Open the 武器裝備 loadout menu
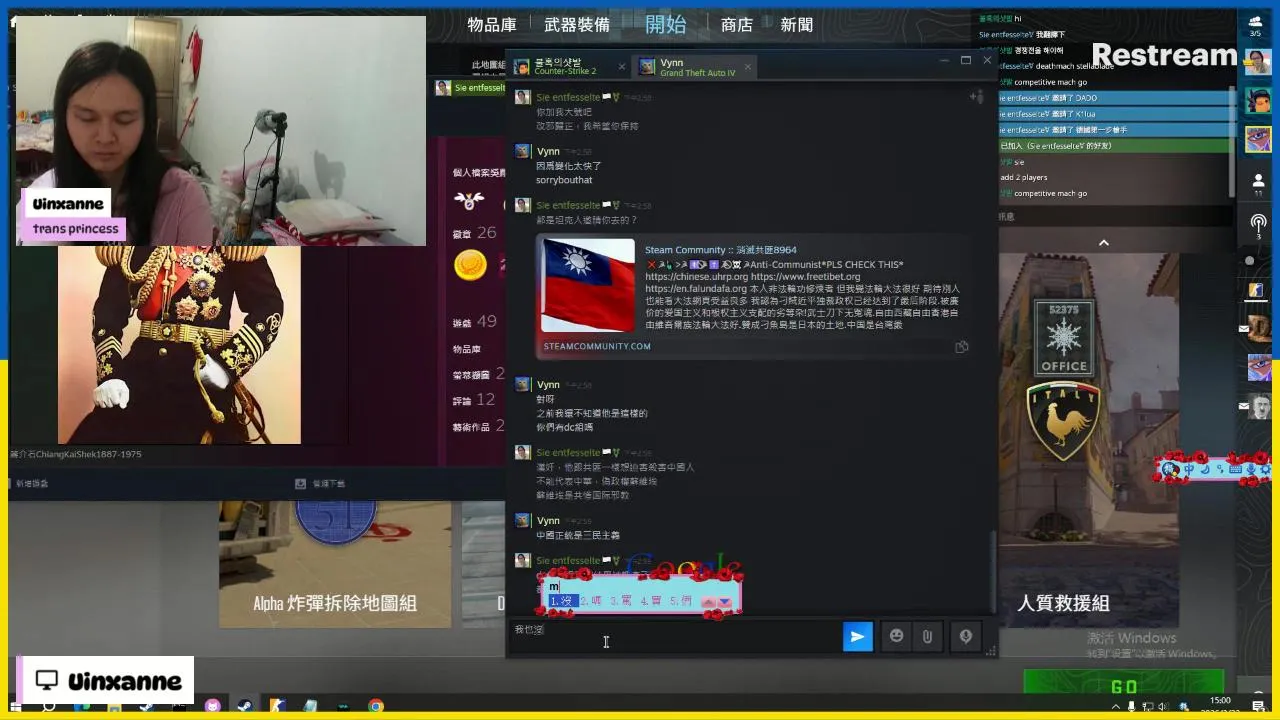The image size is (1280, 720). click(x=577, y=25)
